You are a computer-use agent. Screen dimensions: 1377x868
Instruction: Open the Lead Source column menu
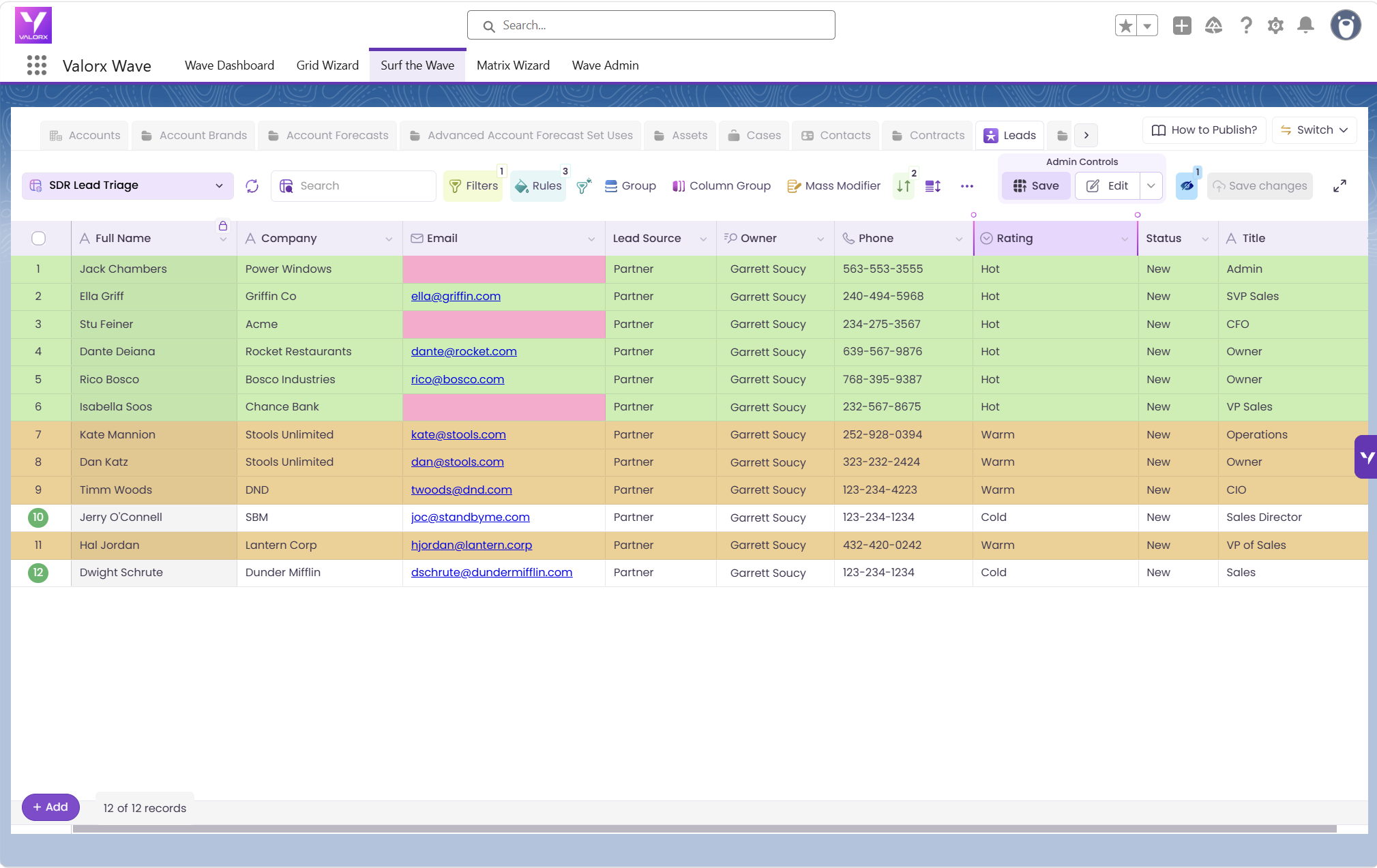tap(703, 239)
